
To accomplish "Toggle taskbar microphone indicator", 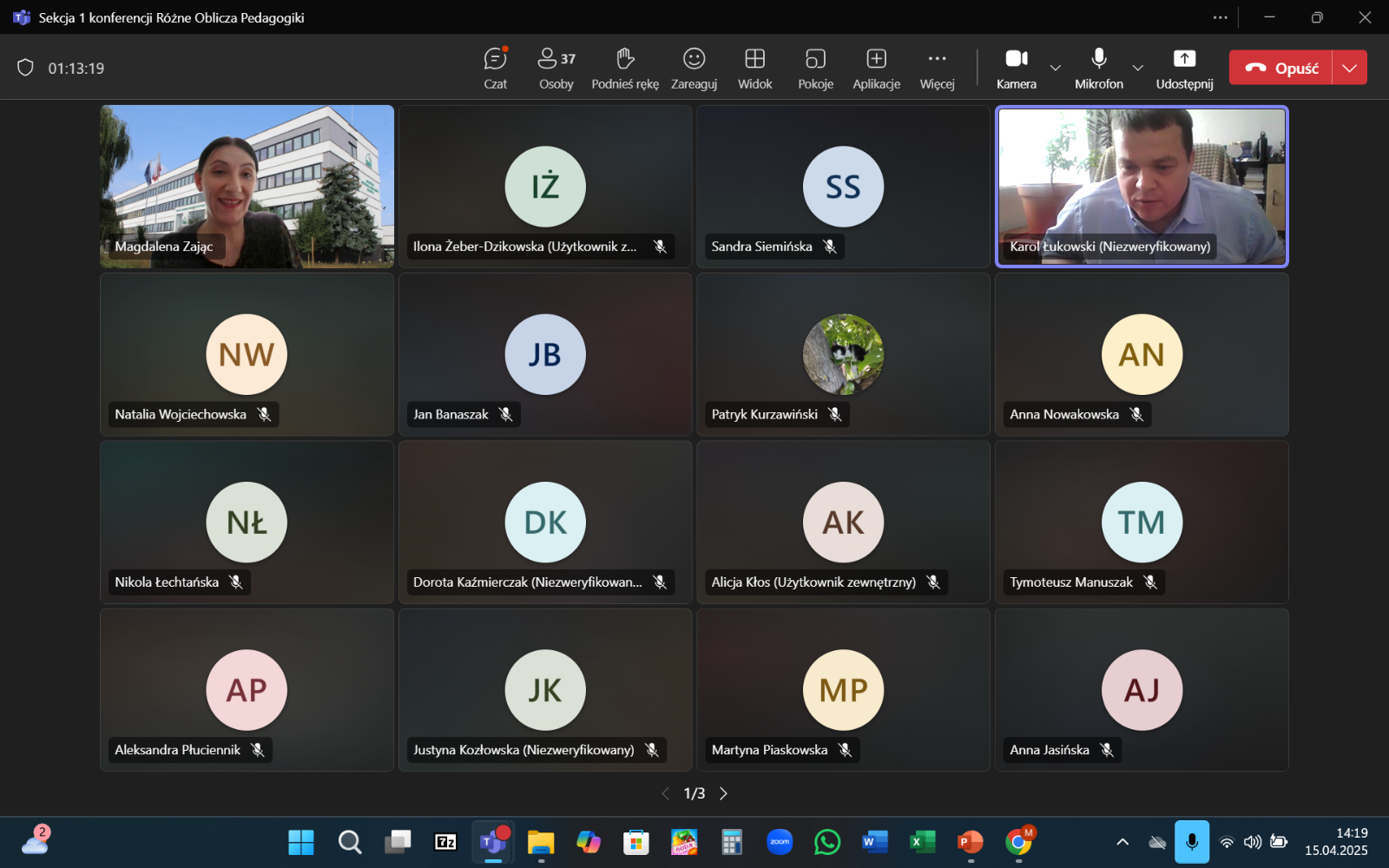I will (x=1192, y=842).
